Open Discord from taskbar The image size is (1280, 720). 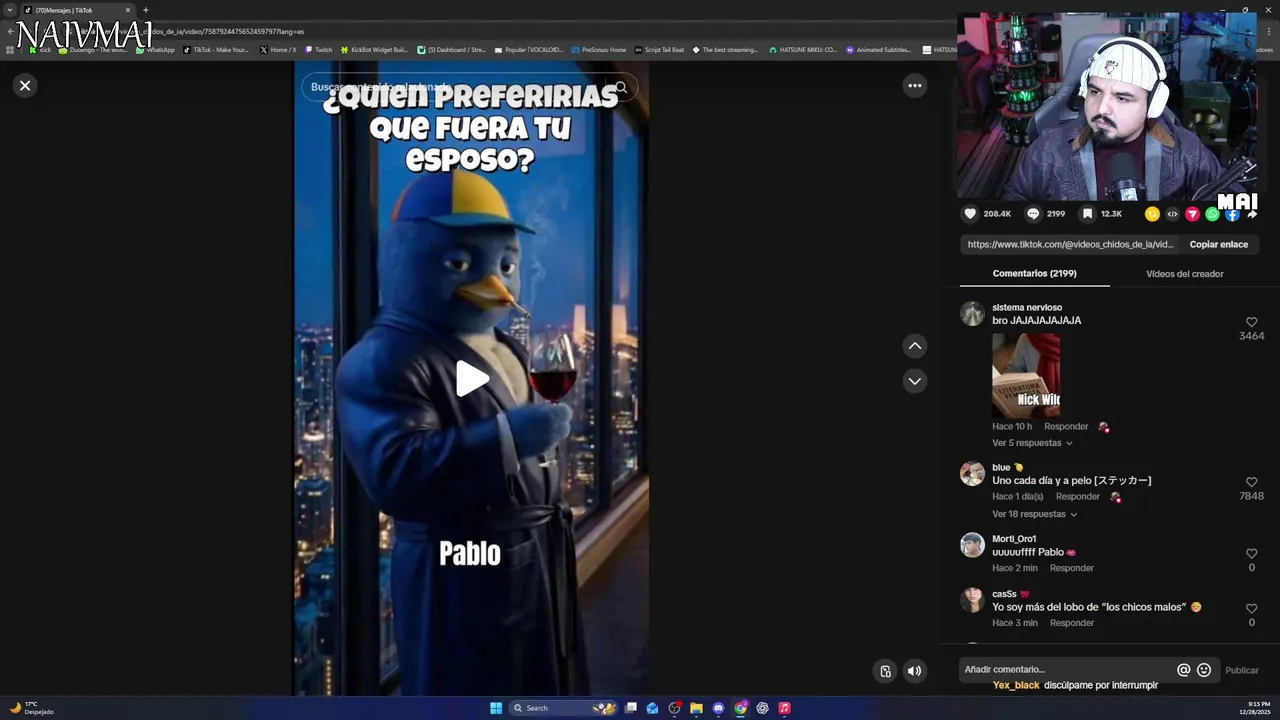[x=718, y=708]
